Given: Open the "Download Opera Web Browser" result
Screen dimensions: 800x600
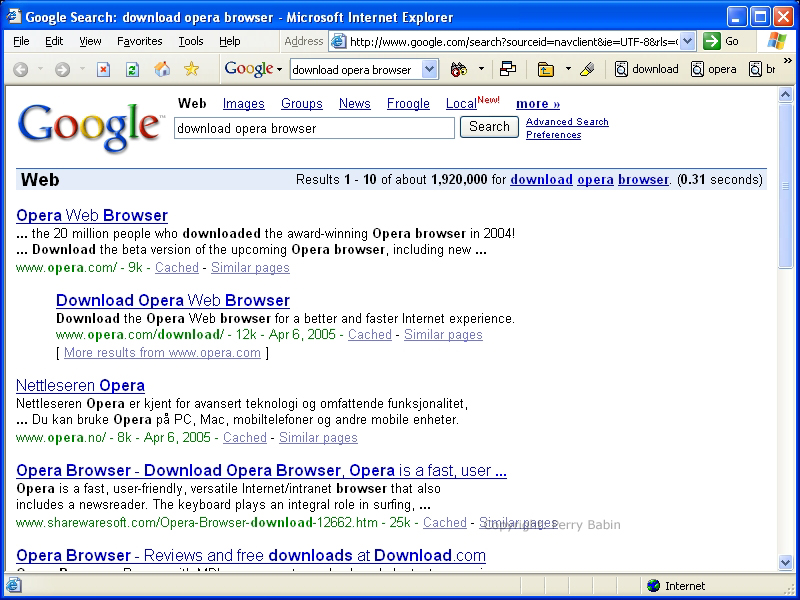Looking at the screenshot, I should pyautogui.click(x=173, y=300).
